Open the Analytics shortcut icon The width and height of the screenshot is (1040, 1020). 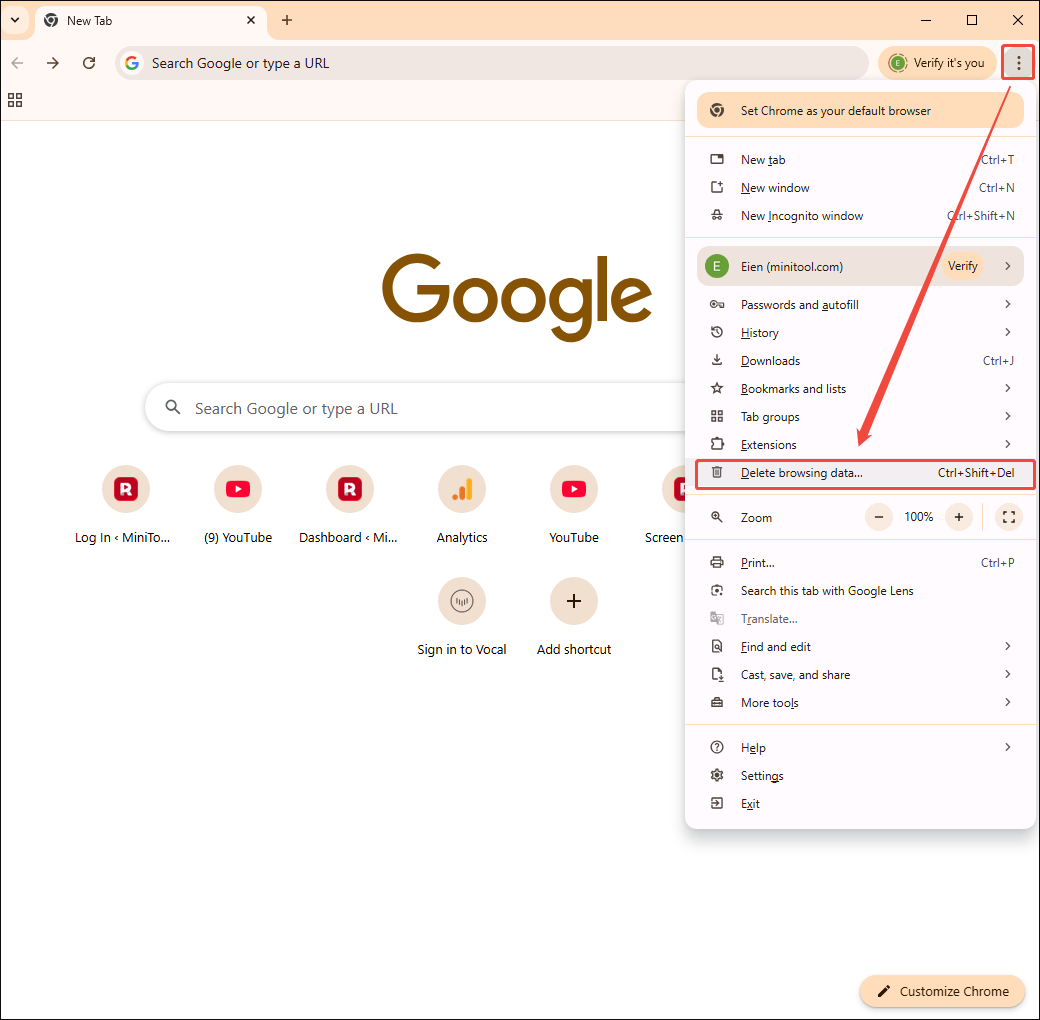click(462, 489)
